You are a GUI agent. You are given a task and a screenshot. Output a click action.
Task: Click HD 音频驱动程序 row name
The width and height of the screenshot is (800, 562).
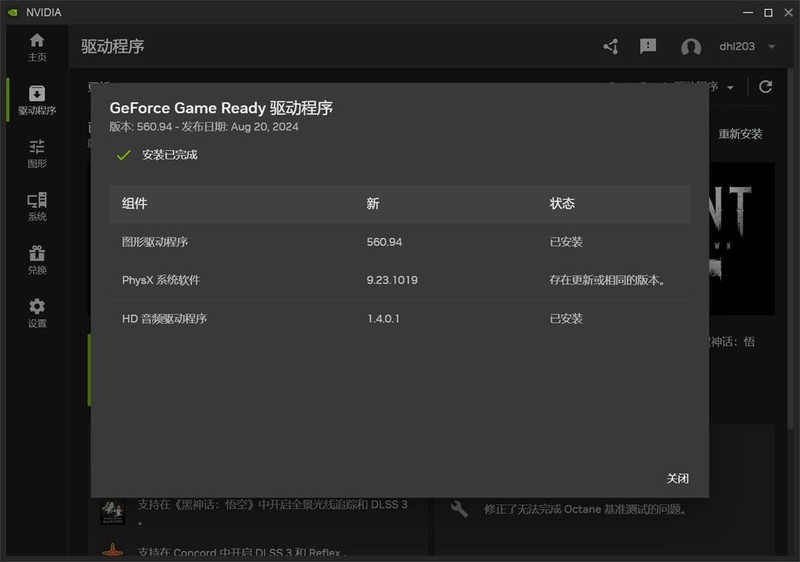click(164, 319)
